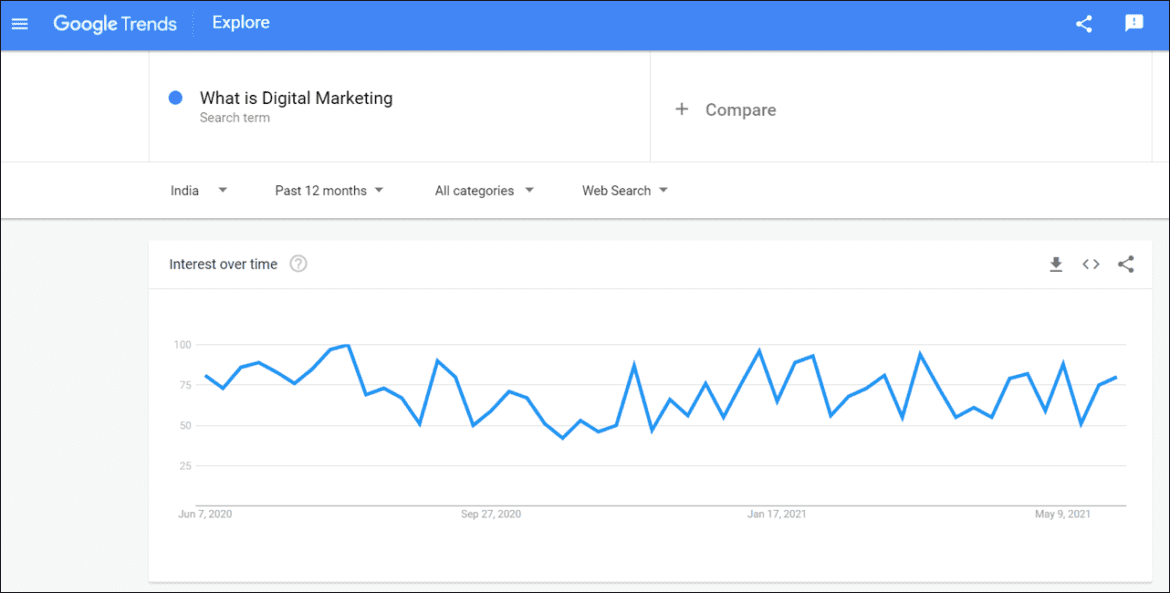The image size is (1170, 593).
Task: Change the Past 12 months time range
Action: pyautogui.click(x=329, y=189)
